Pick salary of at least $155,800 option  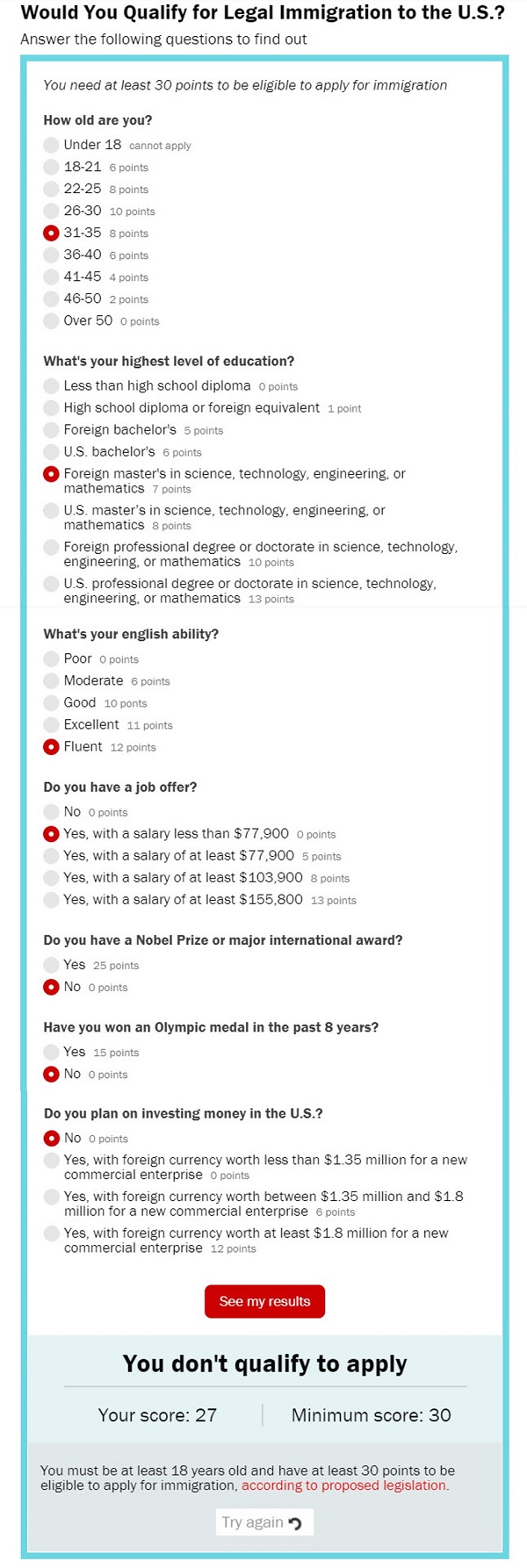(x=51, y=900)
